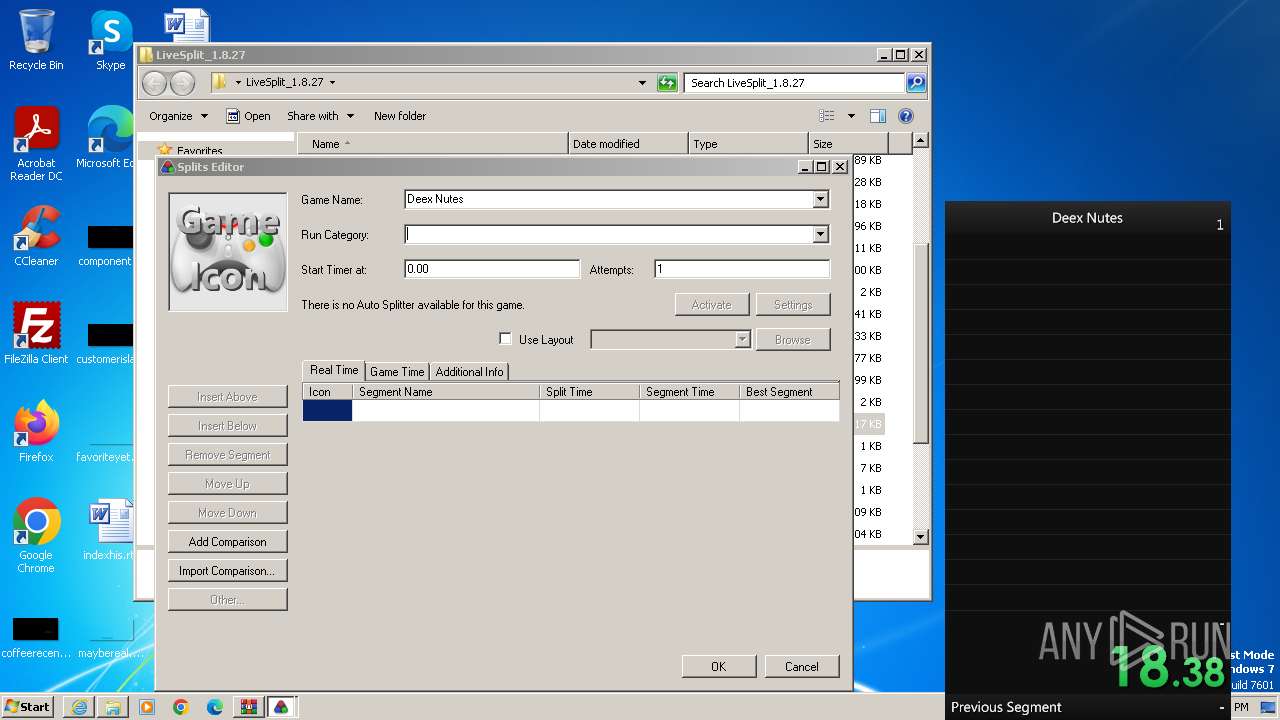Switch to the Real Time tab

(x=334, y=370)
